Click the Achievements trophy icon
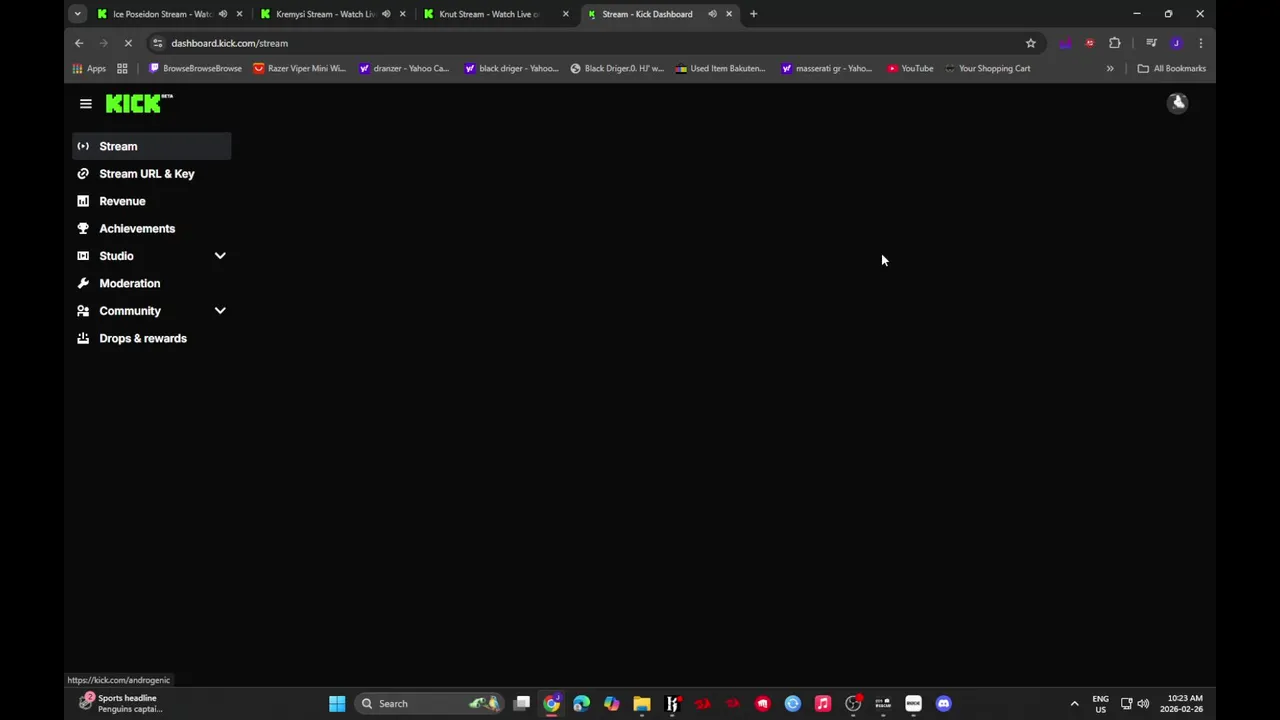Viewport: 1280px width, 720px height. [83, 229]
